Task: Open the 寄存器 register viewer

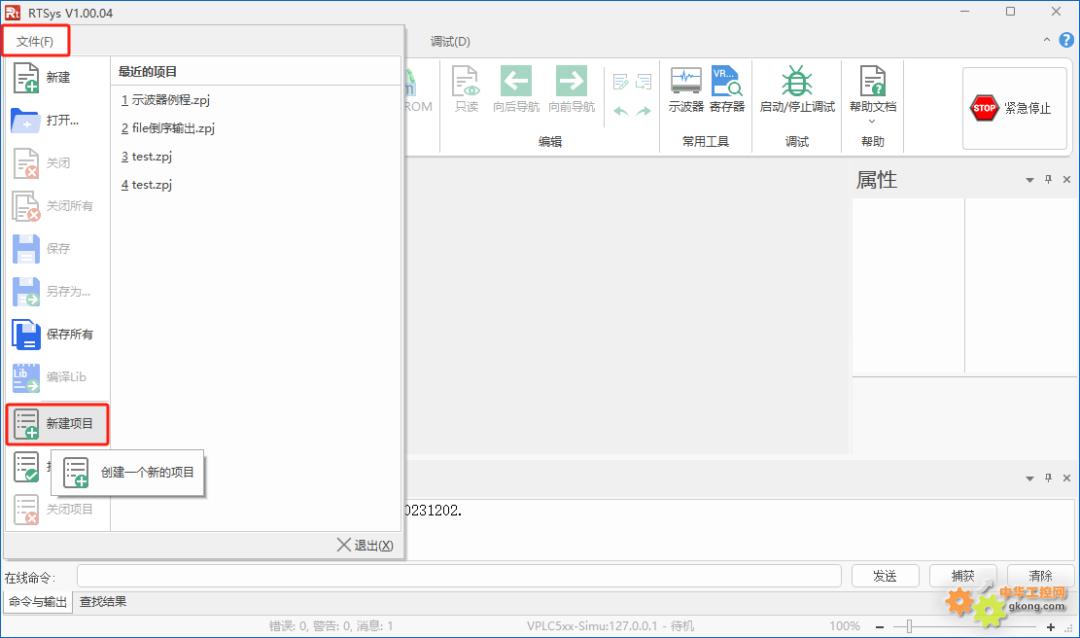Action: [x=727, y=88]
